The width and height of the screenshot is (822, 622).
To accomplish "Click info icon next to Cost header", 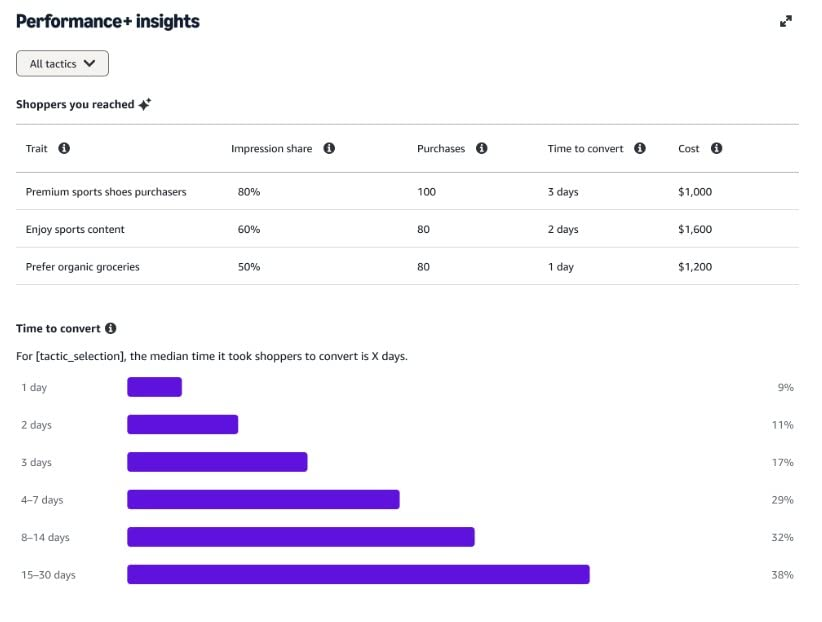I will (x=716, y=149).
